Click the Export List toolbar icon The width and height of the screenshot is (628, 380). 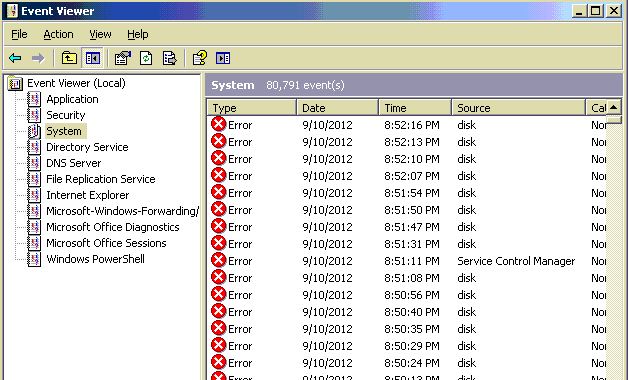point(169,58)
